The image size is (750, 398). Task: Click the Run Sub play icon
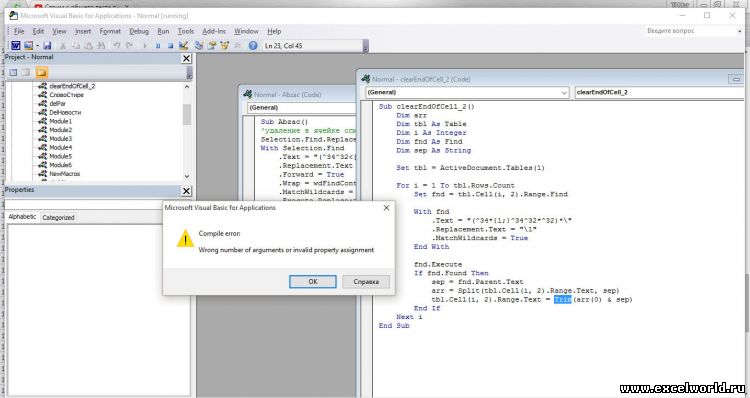[144, 45]
